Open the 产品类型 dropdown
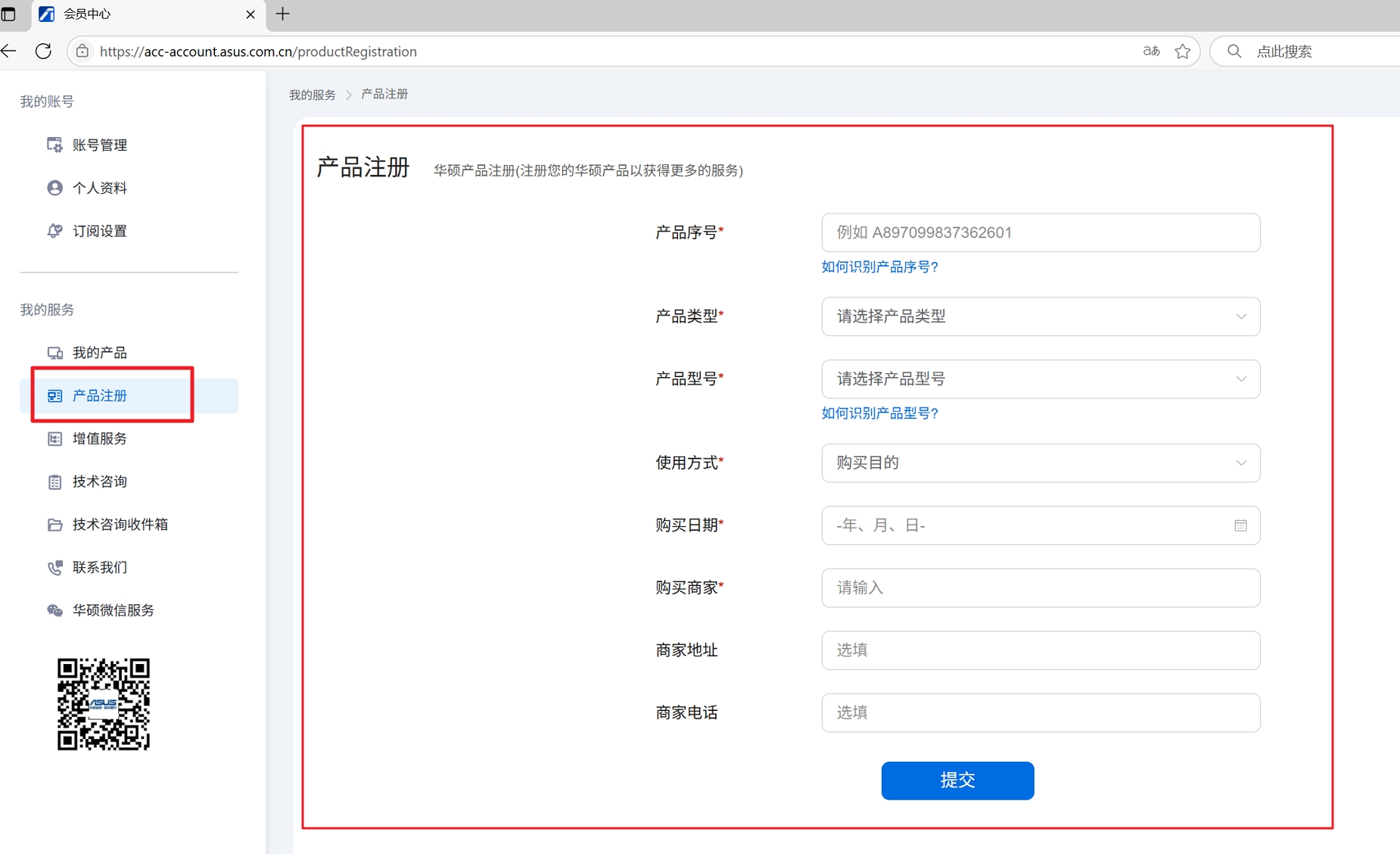 1041,316
